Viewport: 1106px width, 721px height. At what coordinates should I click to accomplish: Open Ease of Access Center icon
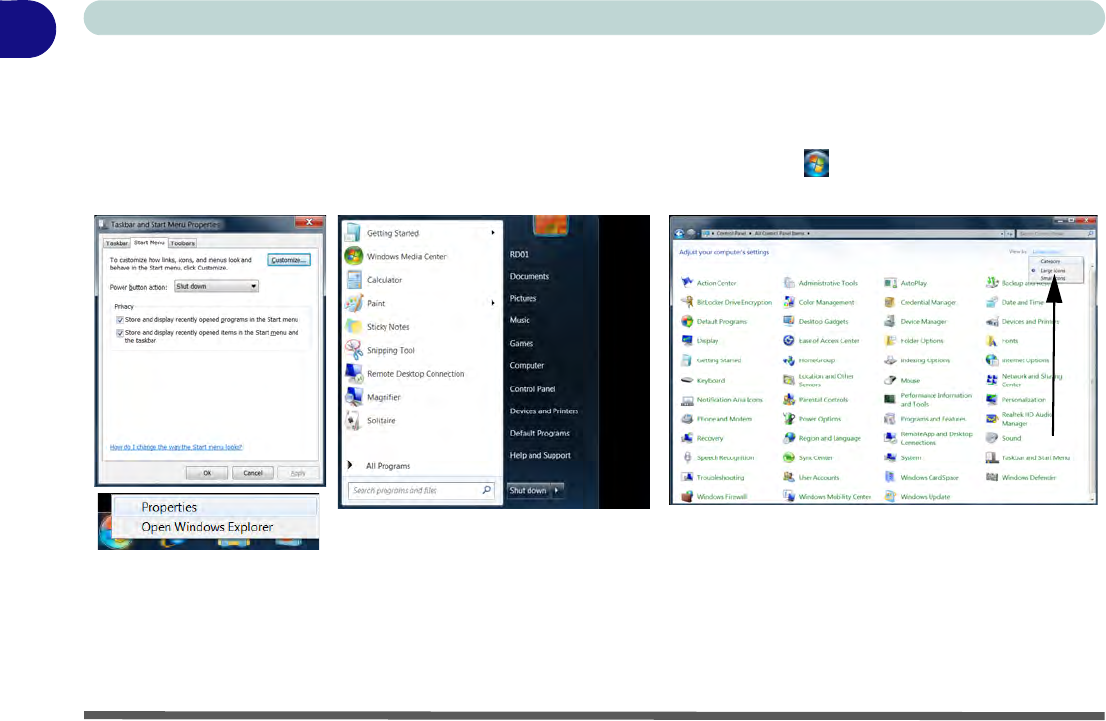click(x=789, y=340)
